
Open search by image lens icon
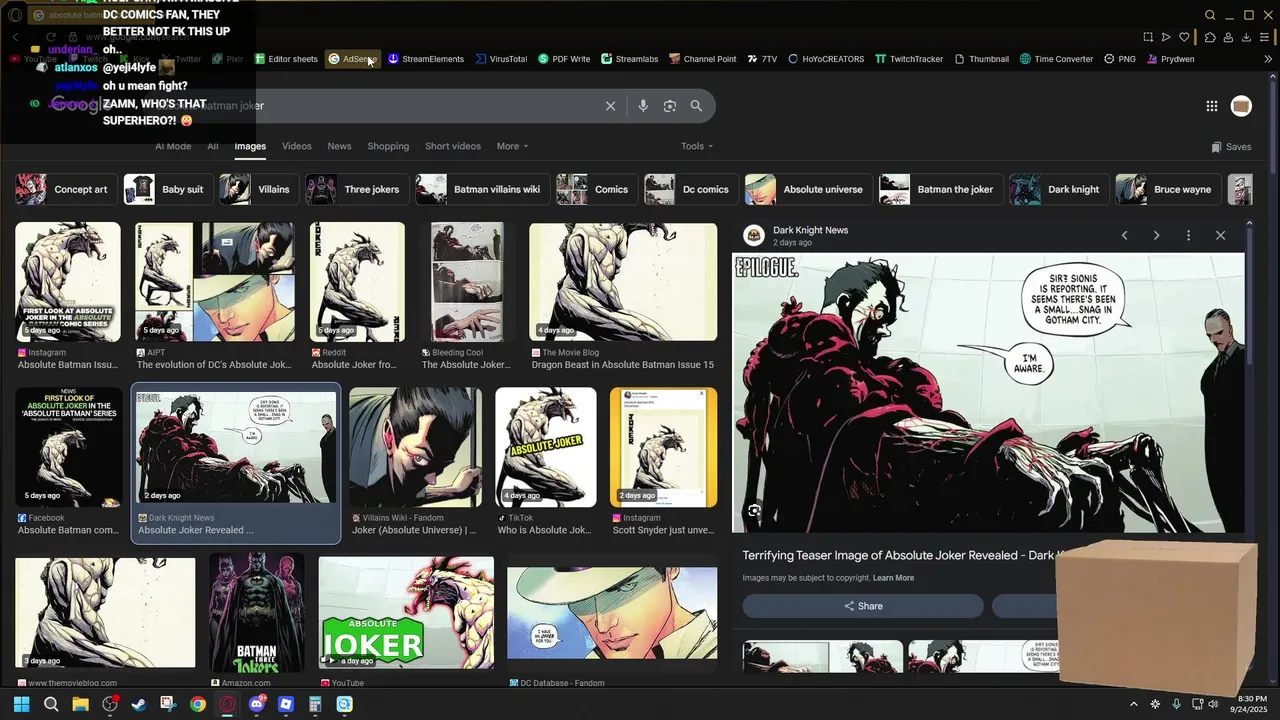coord(670,106)
